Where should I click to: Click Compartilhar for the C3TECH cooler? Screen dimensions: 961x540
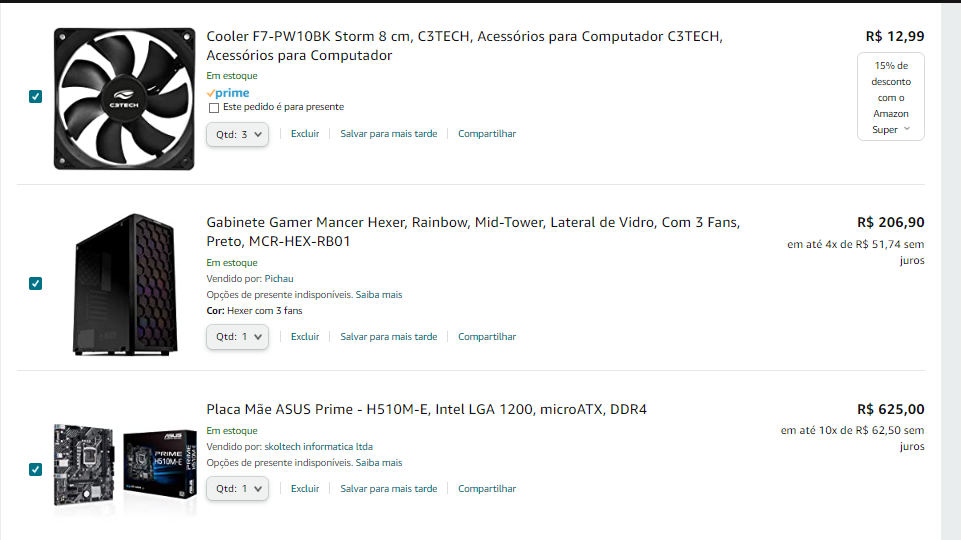point(487,134)
